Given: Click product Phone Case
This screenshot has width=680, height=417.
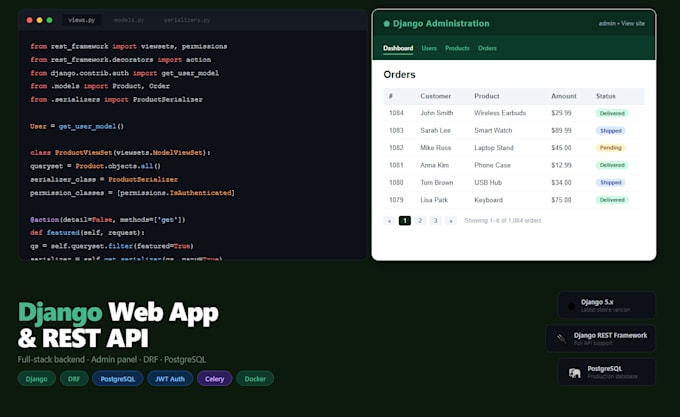Looking at the screenshot, I should click(x=492, y=165).
